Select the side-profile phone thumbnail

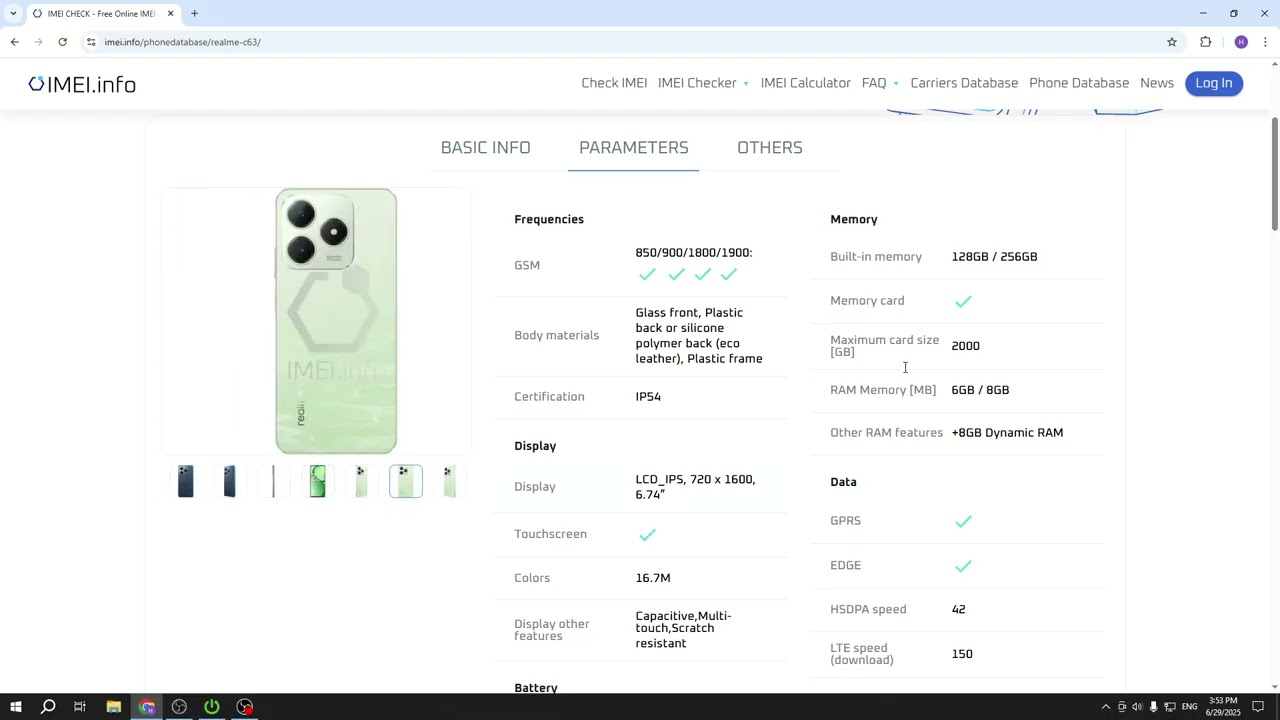pos(274,481)
